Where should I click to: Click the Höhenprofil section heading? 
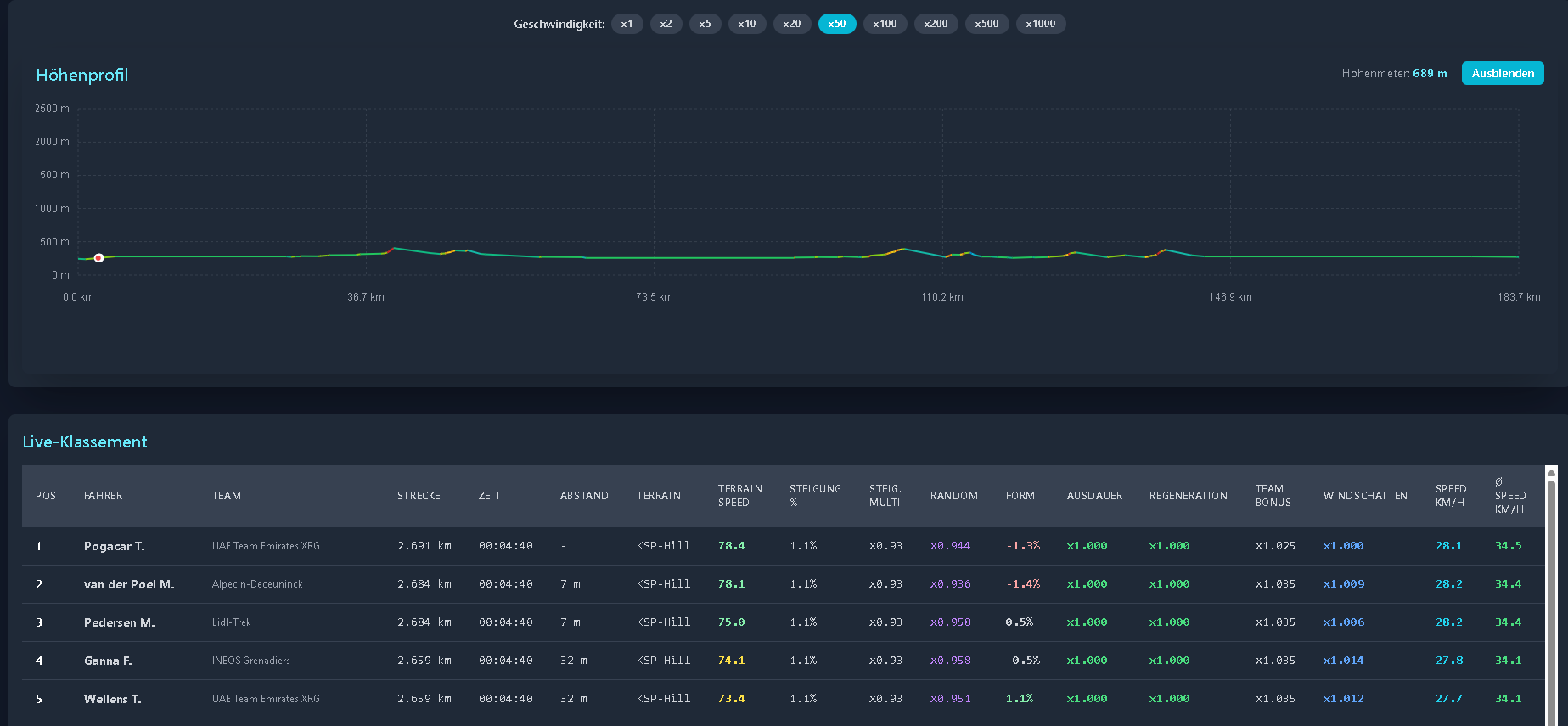[x=81, y=75]
